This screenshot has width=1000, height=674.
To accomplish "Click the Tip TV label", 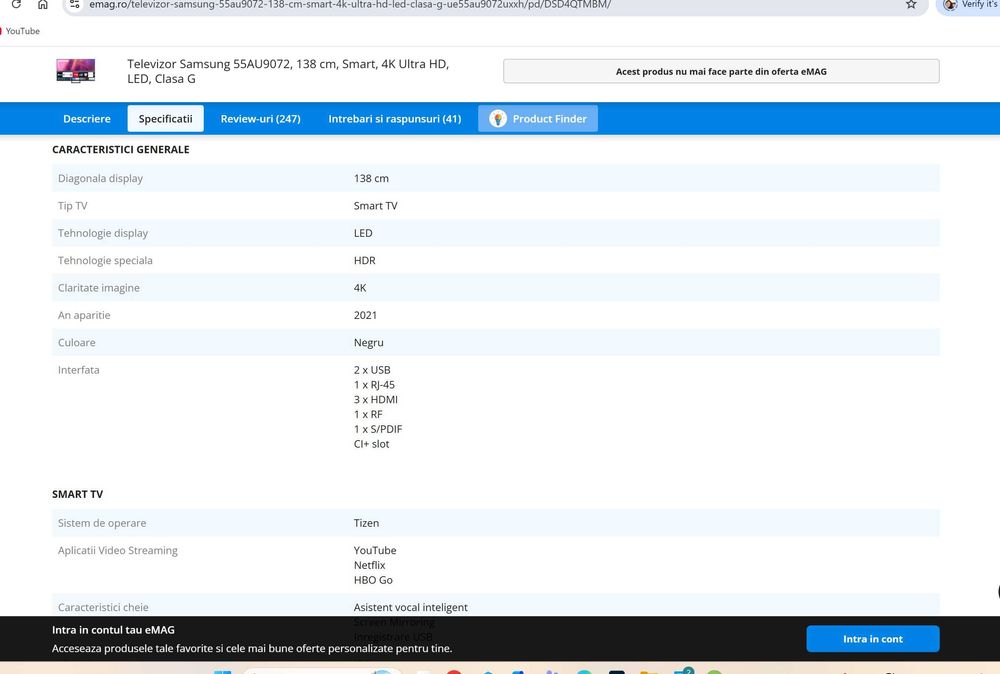I will pos(73,206).
